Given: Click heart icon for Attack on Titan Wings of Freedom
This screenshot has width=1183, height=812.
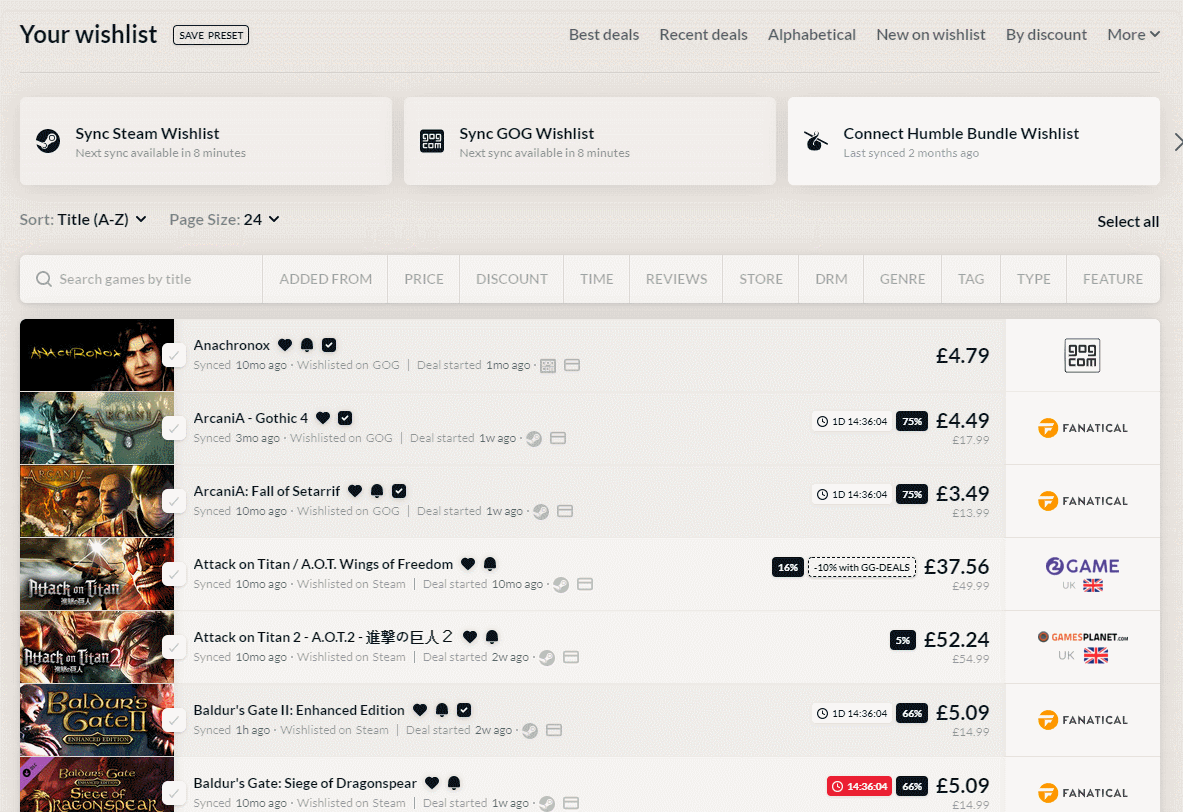Looking at the screenshot, I should tap(468, 564).
